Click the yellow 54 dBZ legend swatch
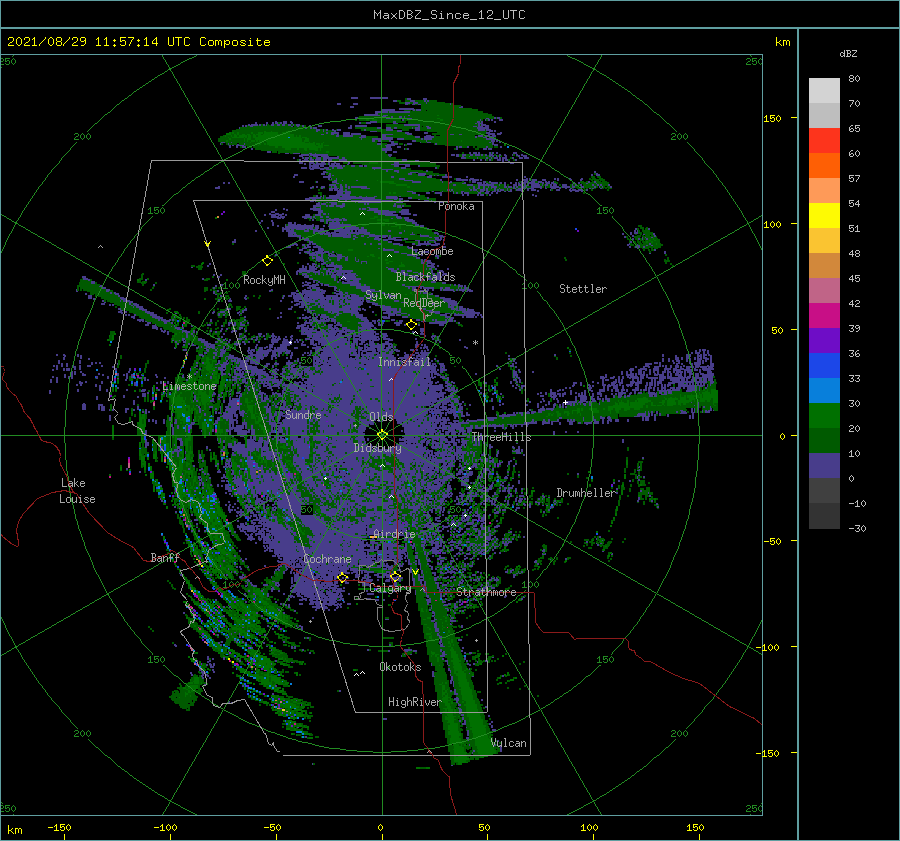The image size is (900, 841). (824, 215)
